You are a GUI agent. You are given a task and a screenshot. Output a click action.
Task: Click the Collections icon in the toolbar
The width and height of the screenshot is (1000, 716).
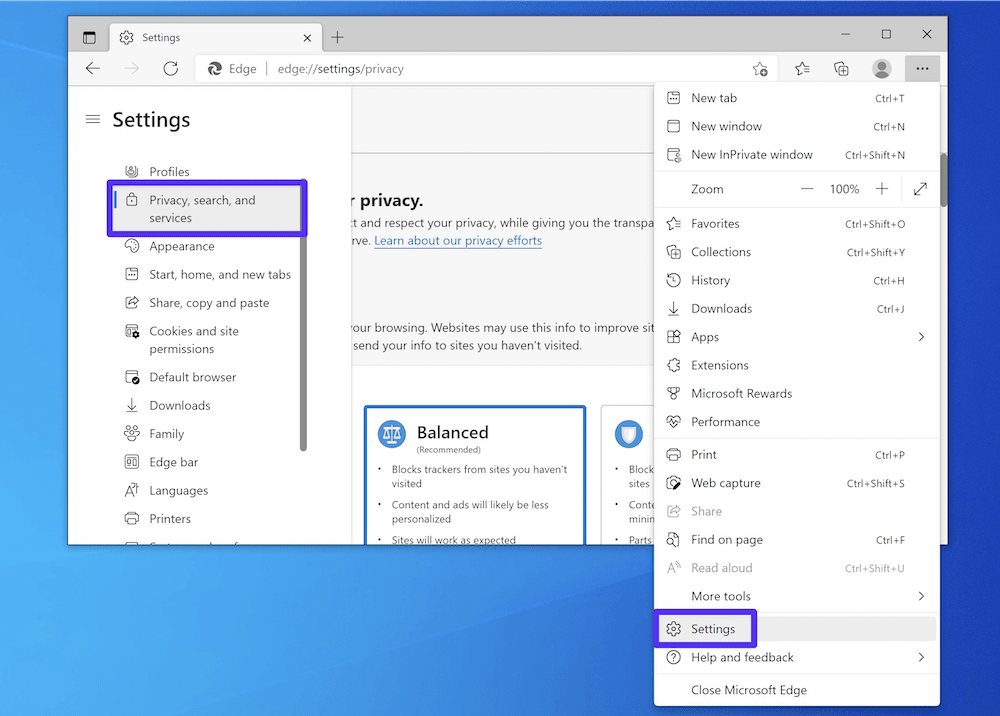coord(841,68)
